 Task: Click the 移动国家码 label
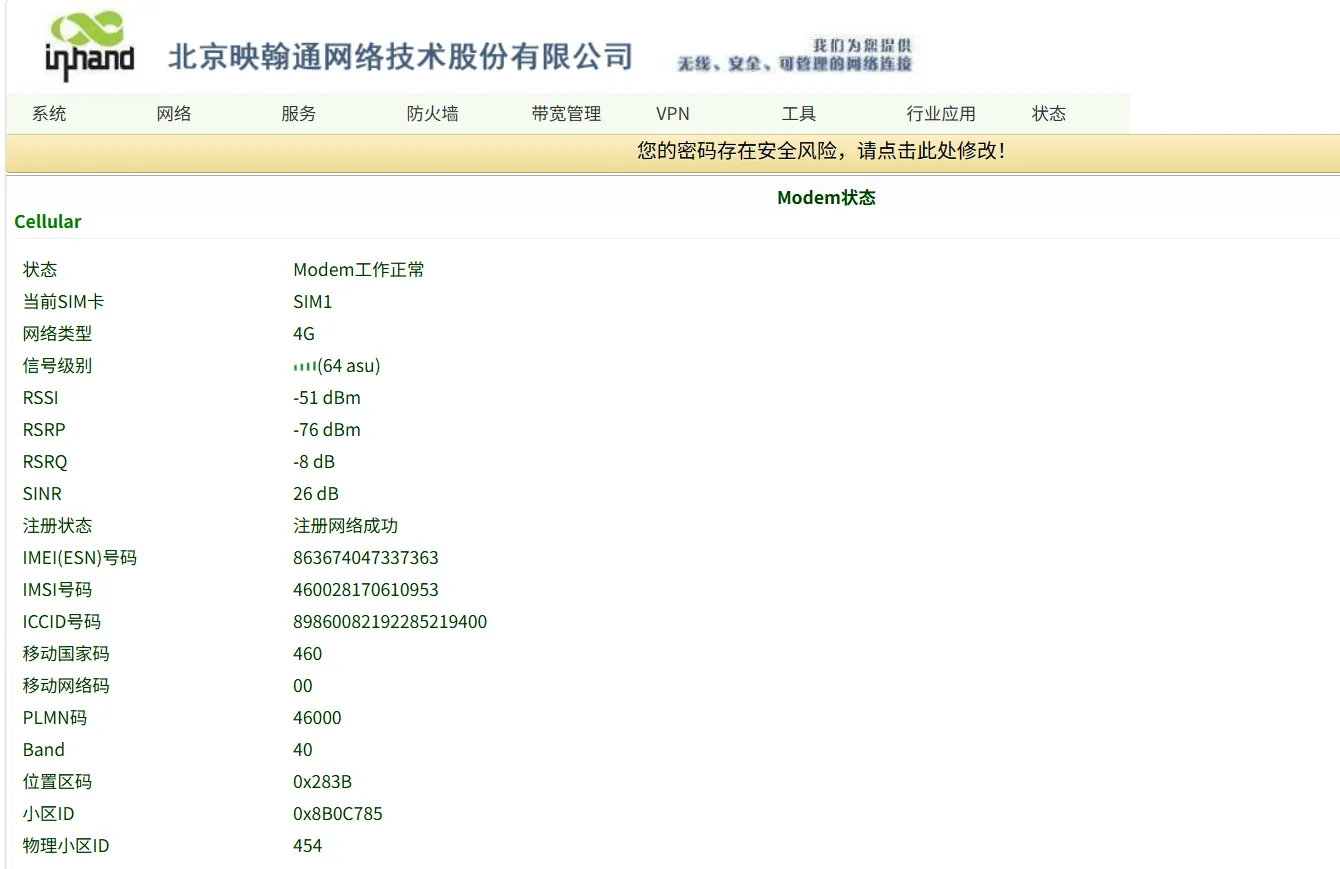[66, 654]
